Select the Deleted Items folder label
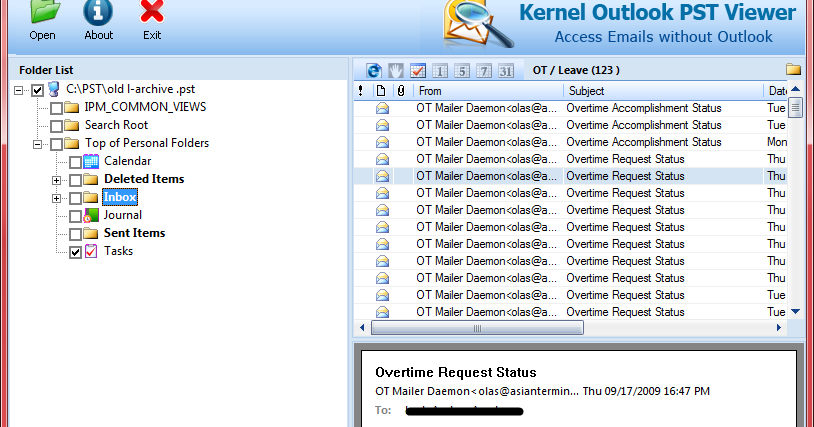This screenshot has height=427, width=814. pos(144,179)
